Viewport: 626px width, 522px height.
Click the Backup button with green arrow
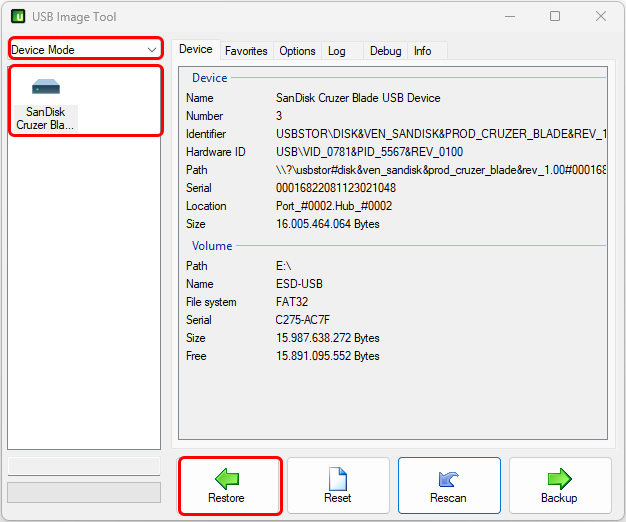click(x=560, y=486)
